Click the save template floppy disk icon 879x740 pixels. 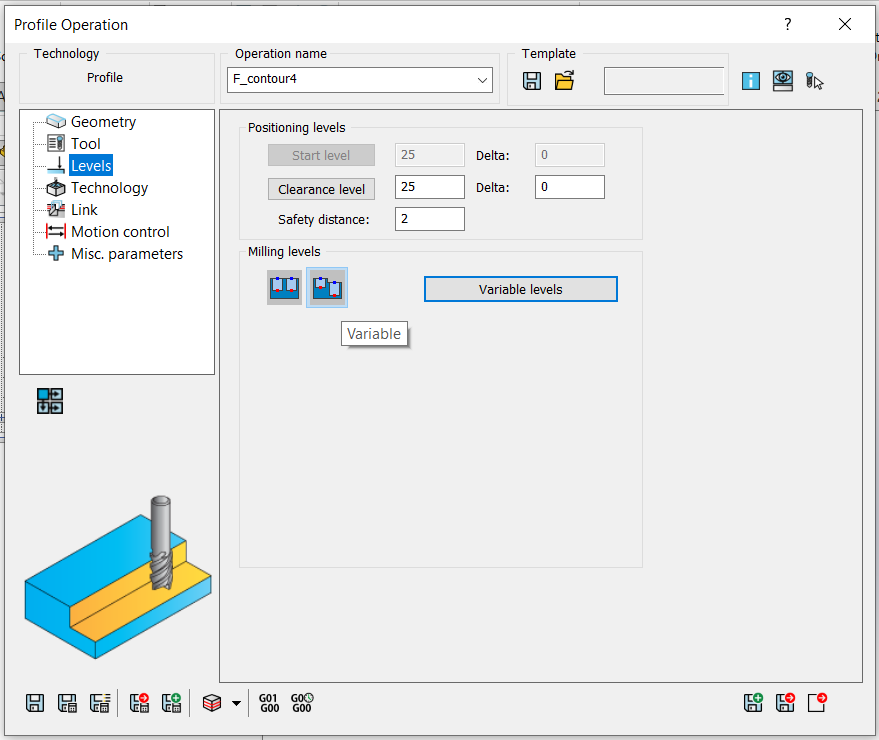point(532,81)
